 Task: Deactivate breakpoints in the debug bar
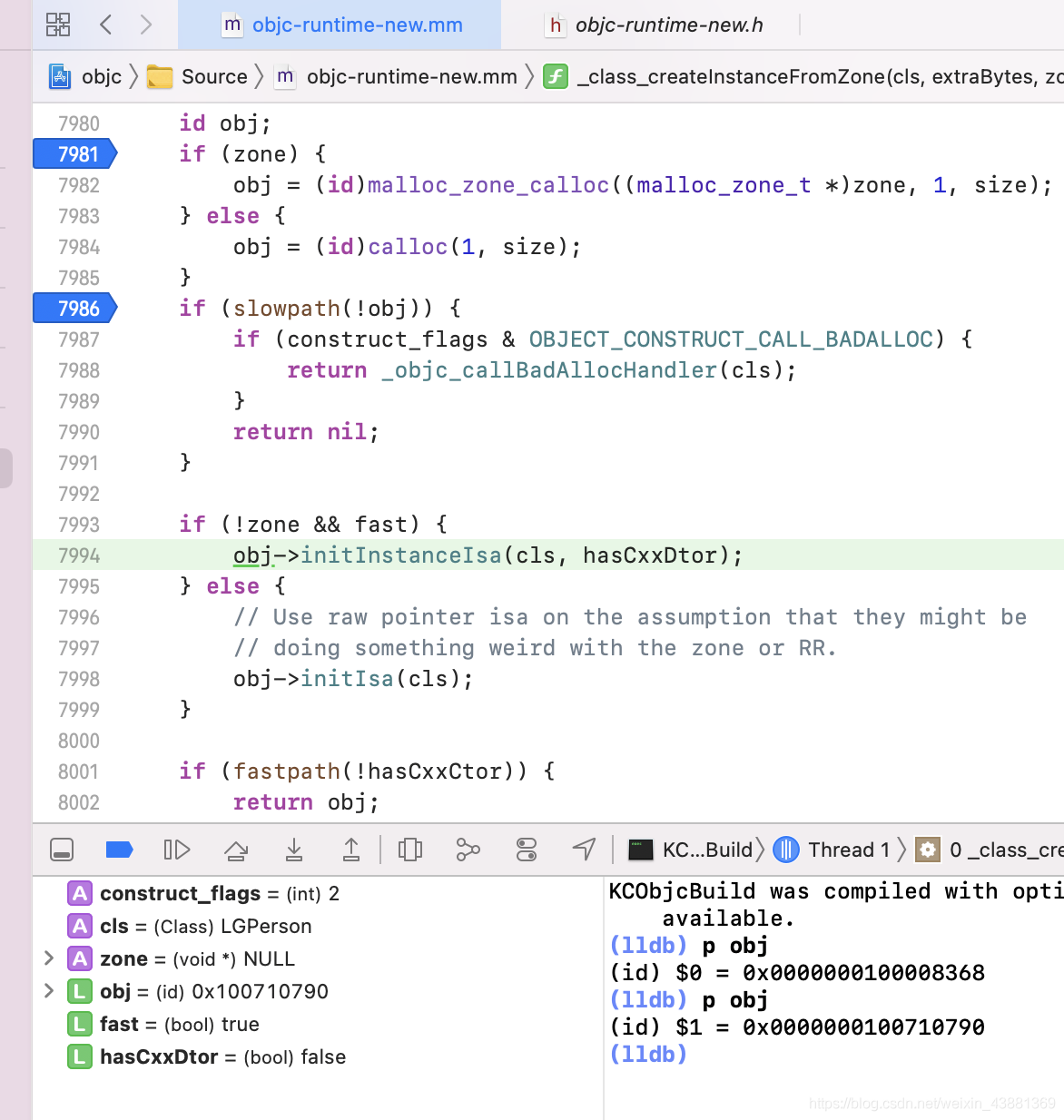point(119,850)
